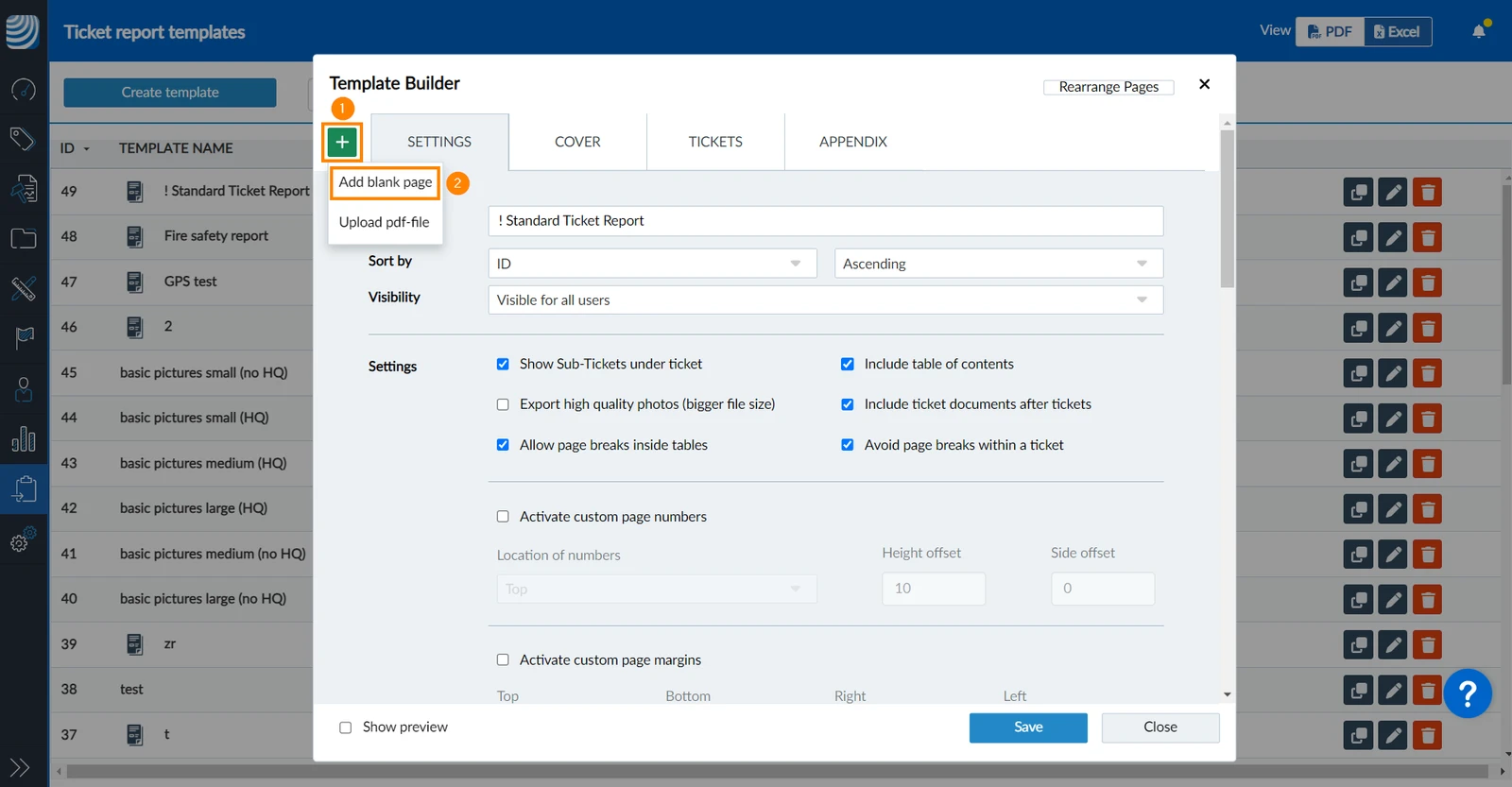The height and width of the screenshot is (787, 1512).
Task: Open the Sort by ID dropdown
Action: tap(652, 264)
